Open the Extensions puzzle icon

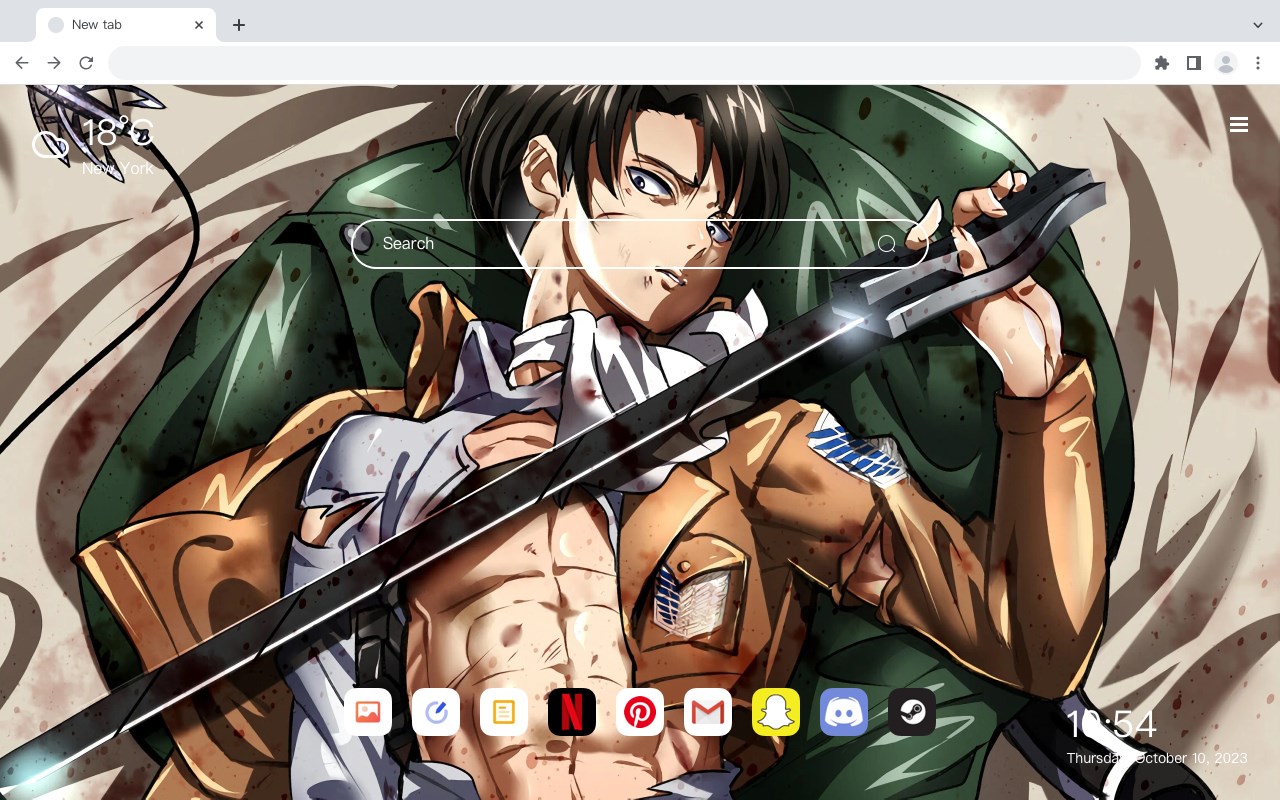1161,63
